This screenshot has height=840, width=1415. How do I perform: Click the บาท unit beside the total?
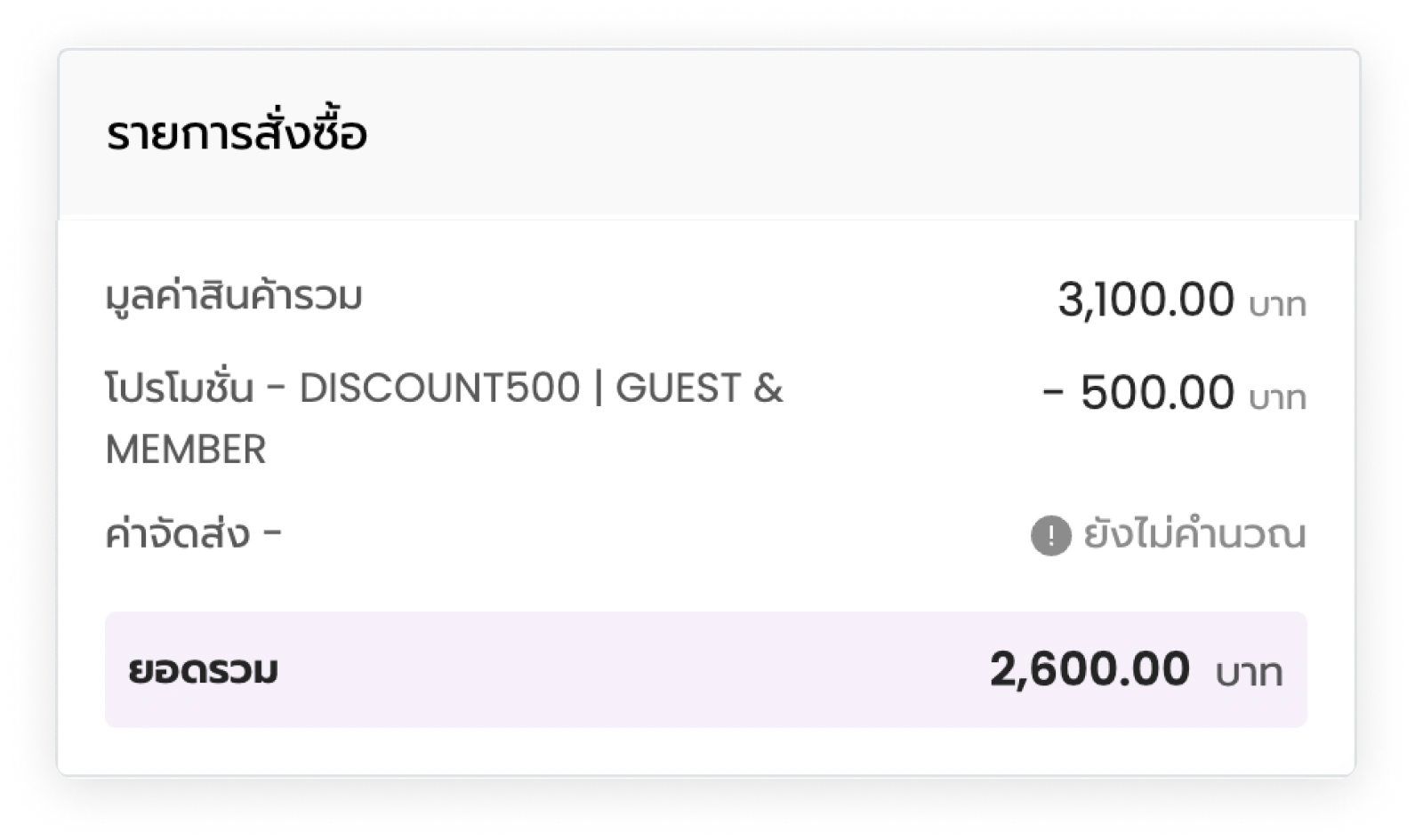point(1249,673)
